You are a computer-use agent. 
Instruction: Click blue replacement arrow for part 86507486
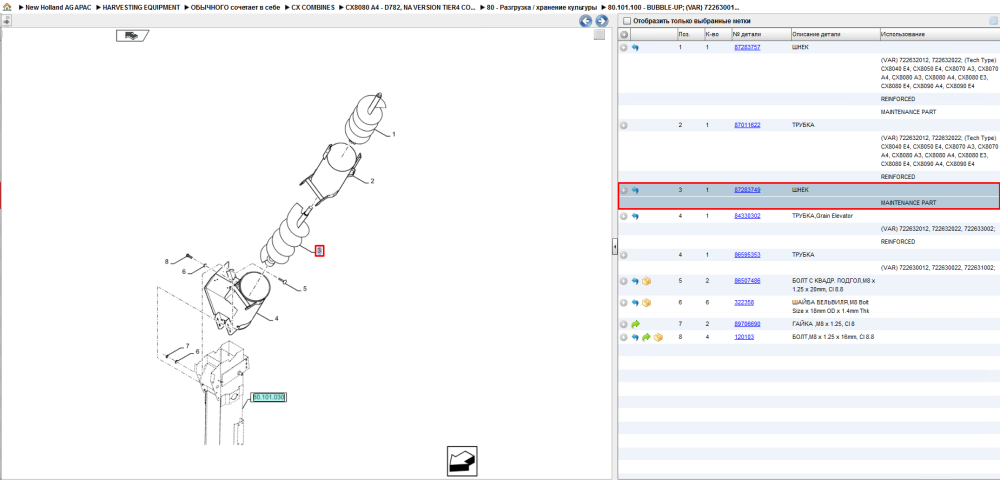(x=635, y=281)
